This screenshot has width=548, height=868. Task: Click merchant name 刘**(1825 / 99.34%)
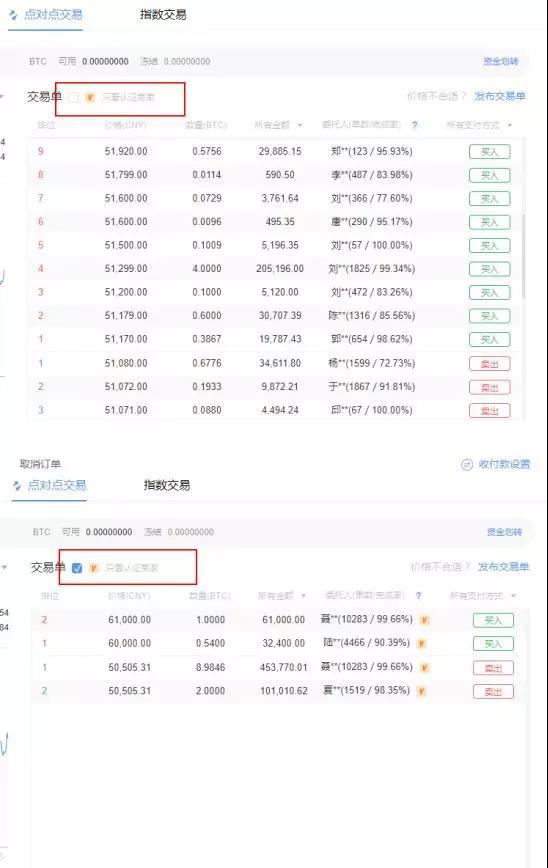pos(371,268)
